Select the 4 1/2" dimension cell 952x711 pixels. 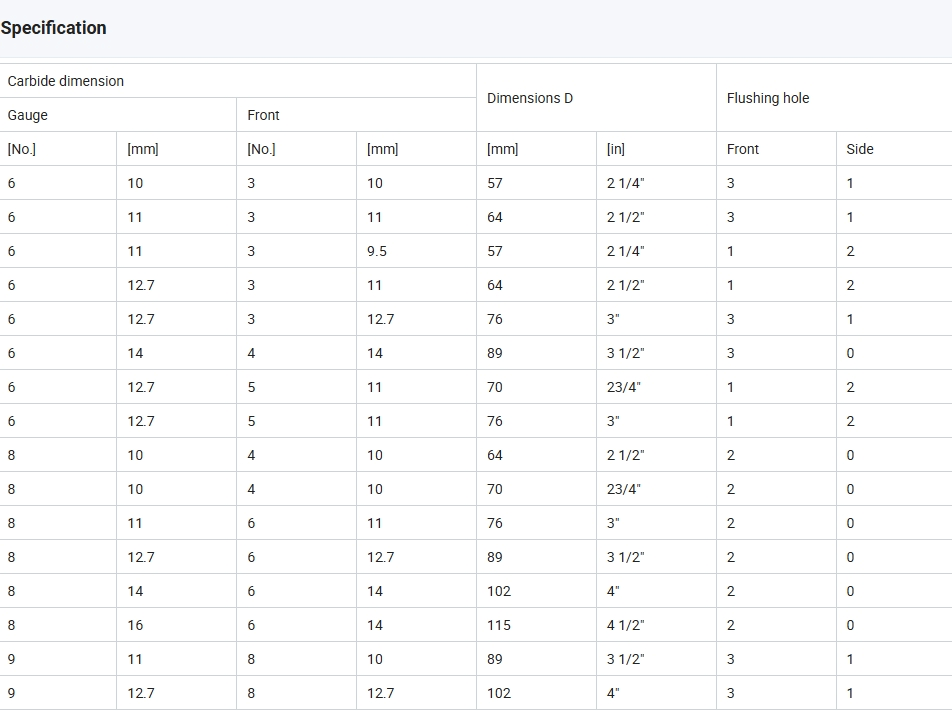[x=656, y=625]
